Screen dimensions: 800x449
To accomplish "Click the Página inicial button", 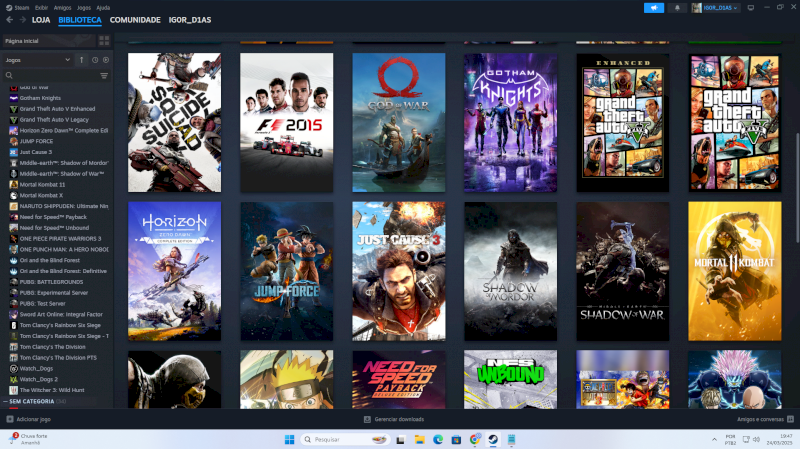I will (x=49, y=41).
